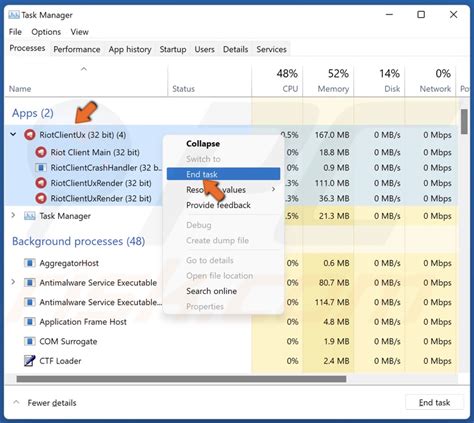Click the AggregatorHost process icon
474x423 pixels.
tap(30, 263)
